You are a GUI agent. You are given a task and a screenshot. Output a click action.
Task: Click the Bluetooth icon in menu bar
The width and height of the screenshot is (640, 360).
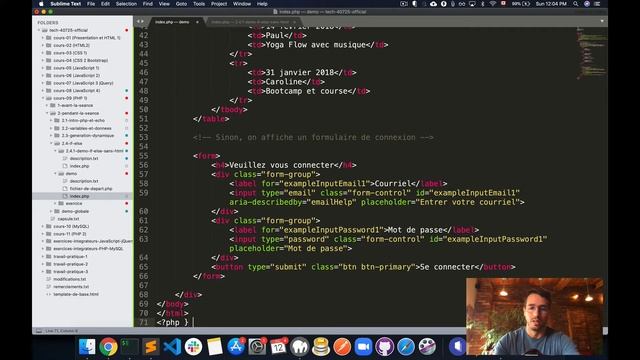coord(482,4)
